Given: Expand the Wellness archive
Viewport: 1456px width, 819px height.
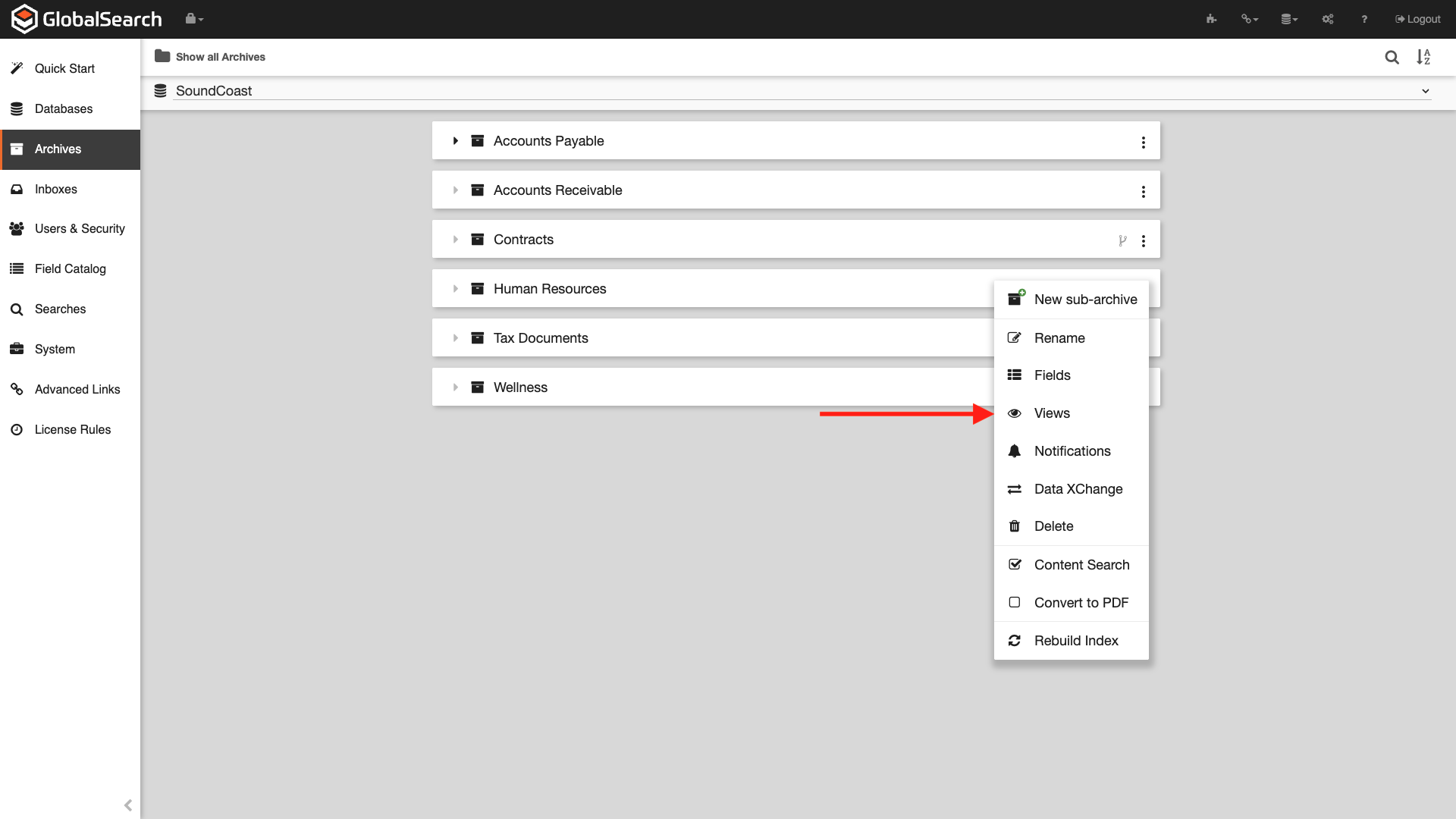Looking at the screenshot, I should 455,388.
